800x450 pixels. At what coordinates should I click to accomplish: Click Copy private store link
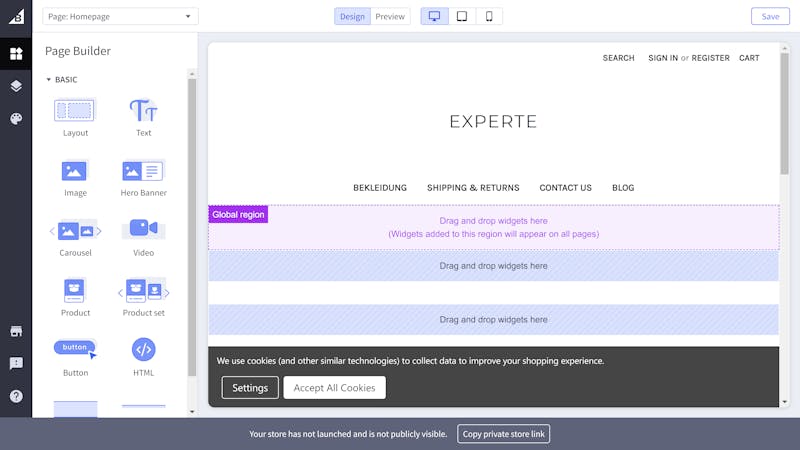(x=503, y=434)
